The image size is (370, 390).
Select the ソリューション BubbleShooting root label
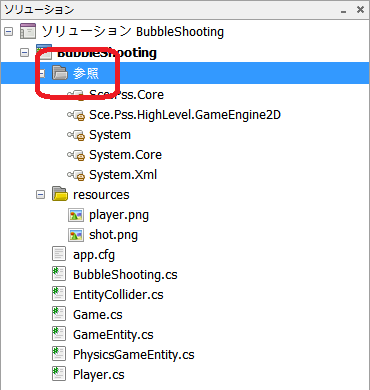pyautogui.click(x=133, y=32)
